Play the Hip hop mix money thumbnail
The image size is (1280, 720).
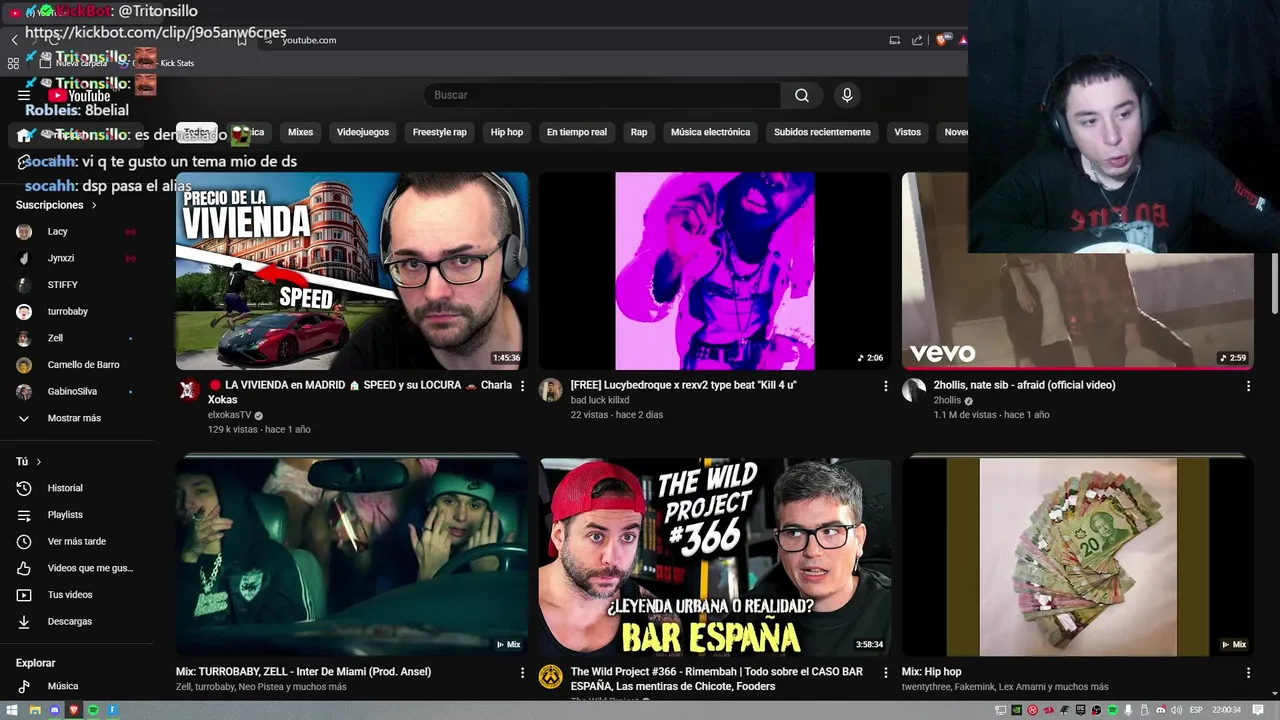(1078, 557)
